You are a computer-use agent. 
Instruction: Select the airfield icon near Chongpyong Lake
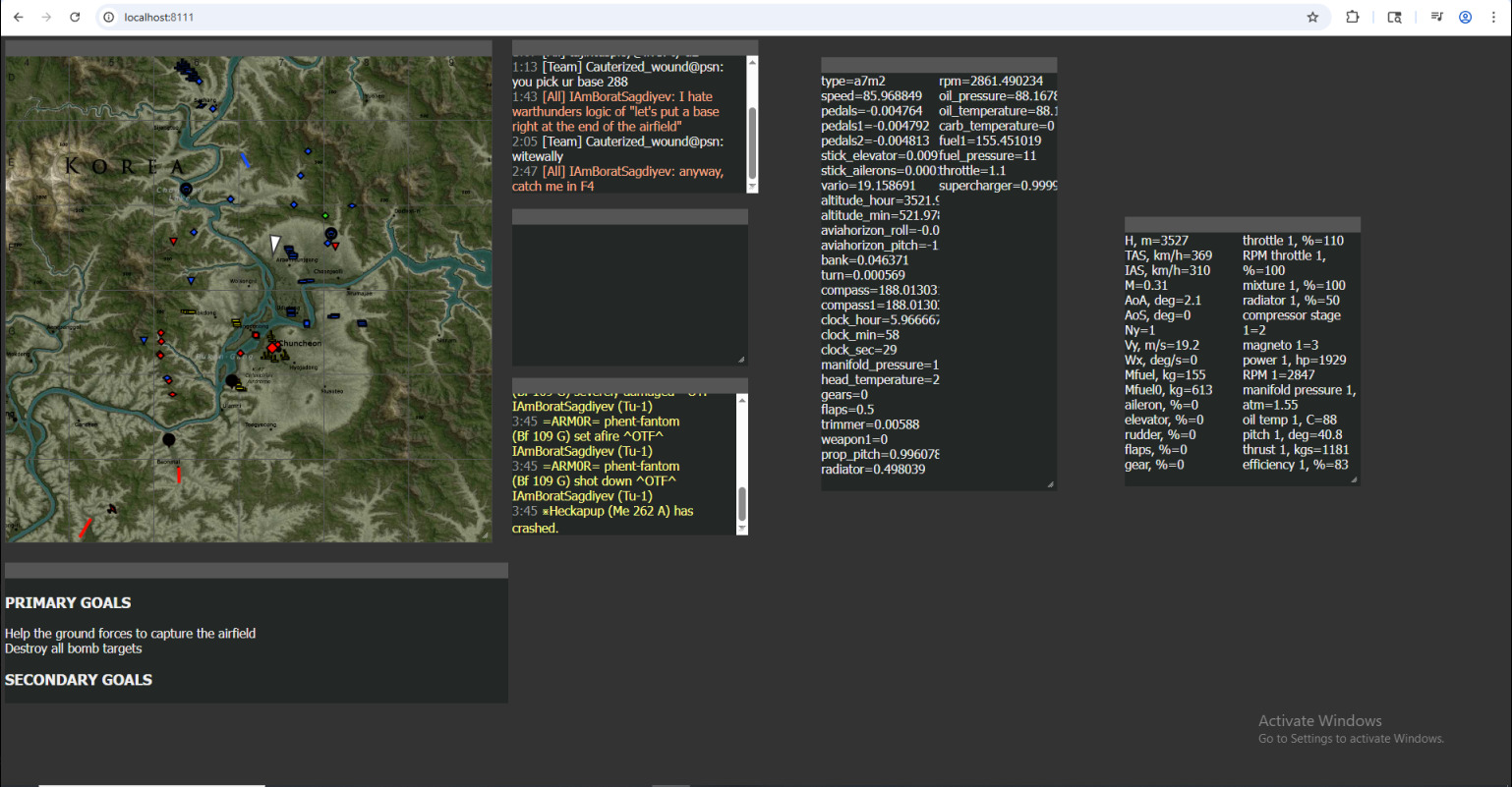pos(185,188)
